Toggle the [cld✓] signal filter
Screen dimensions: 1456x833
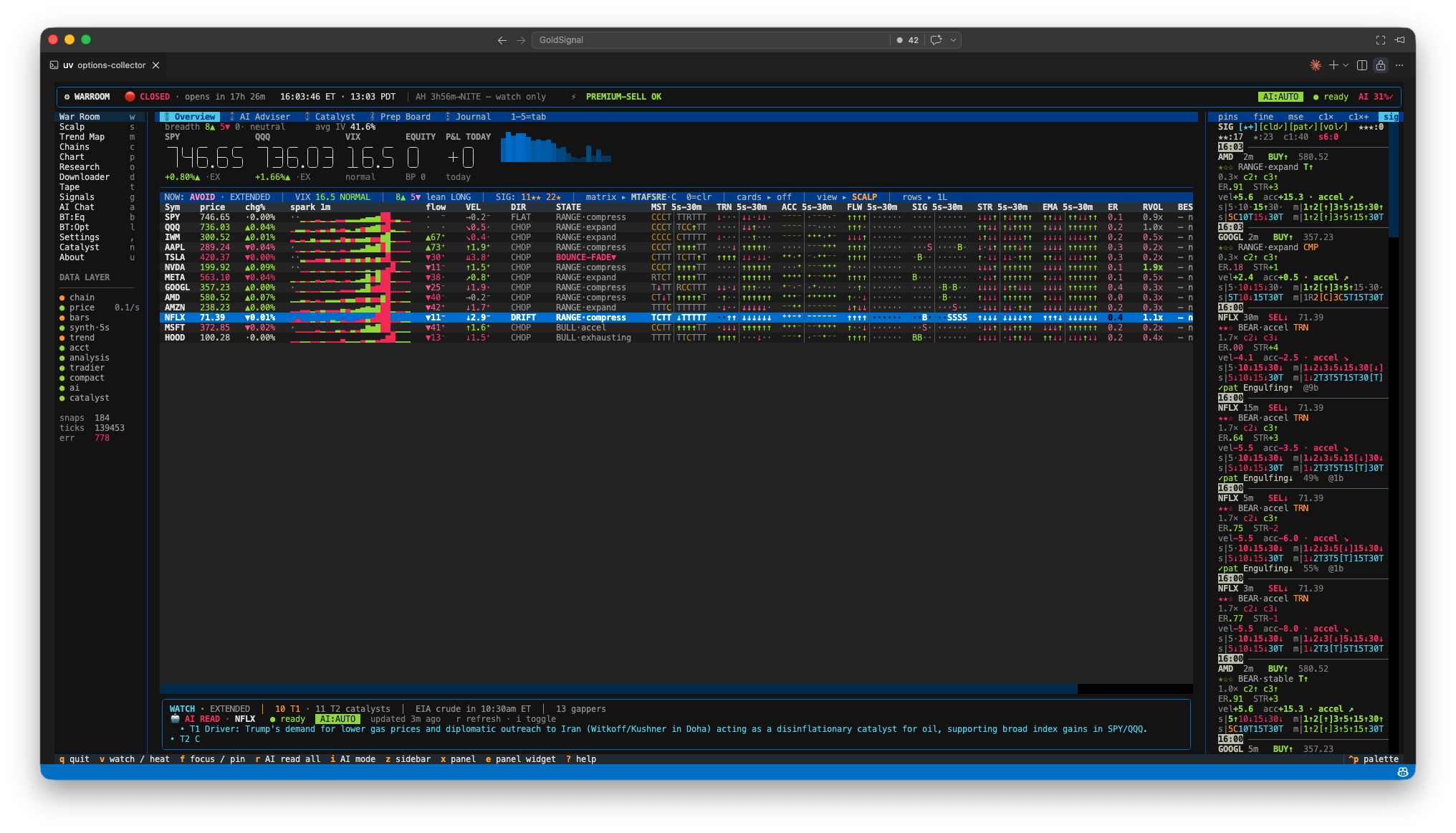tap(1273, 127)
